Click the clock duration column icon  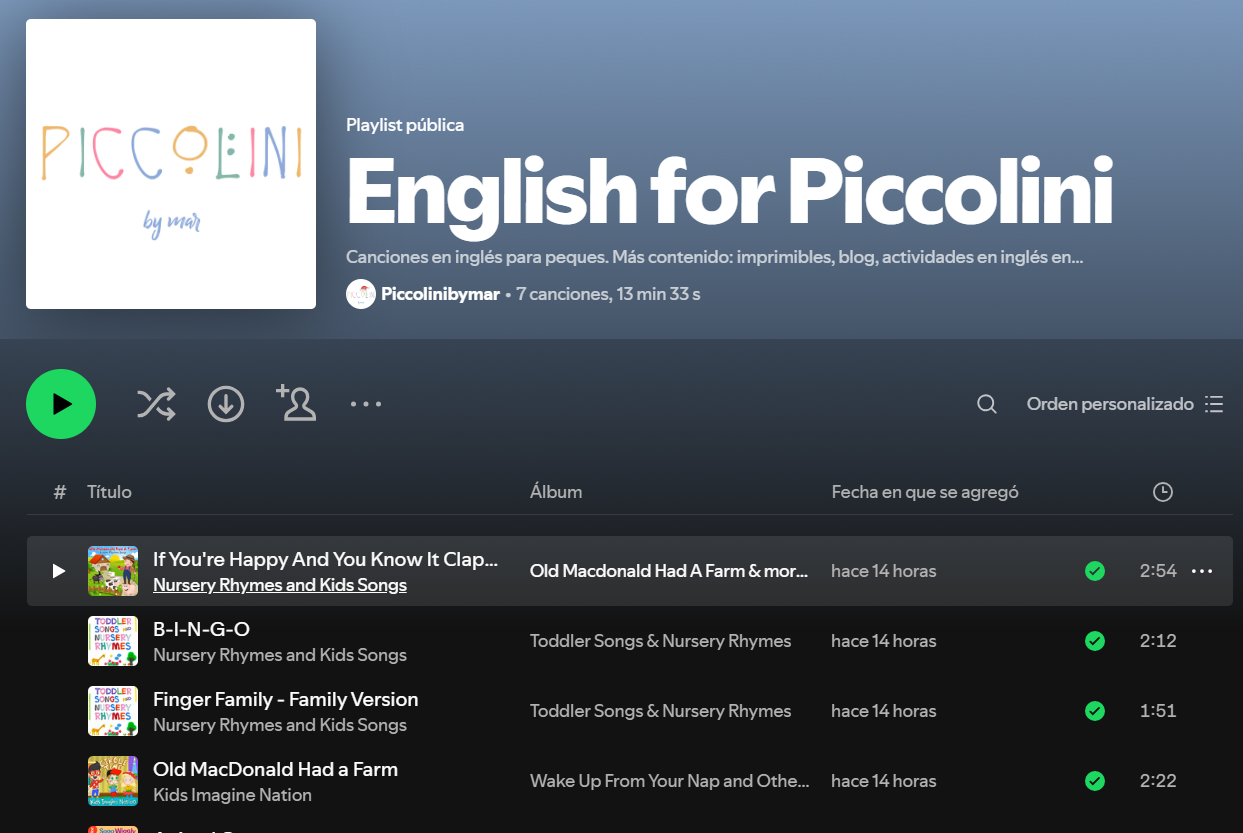click(x=1162, y=492)
